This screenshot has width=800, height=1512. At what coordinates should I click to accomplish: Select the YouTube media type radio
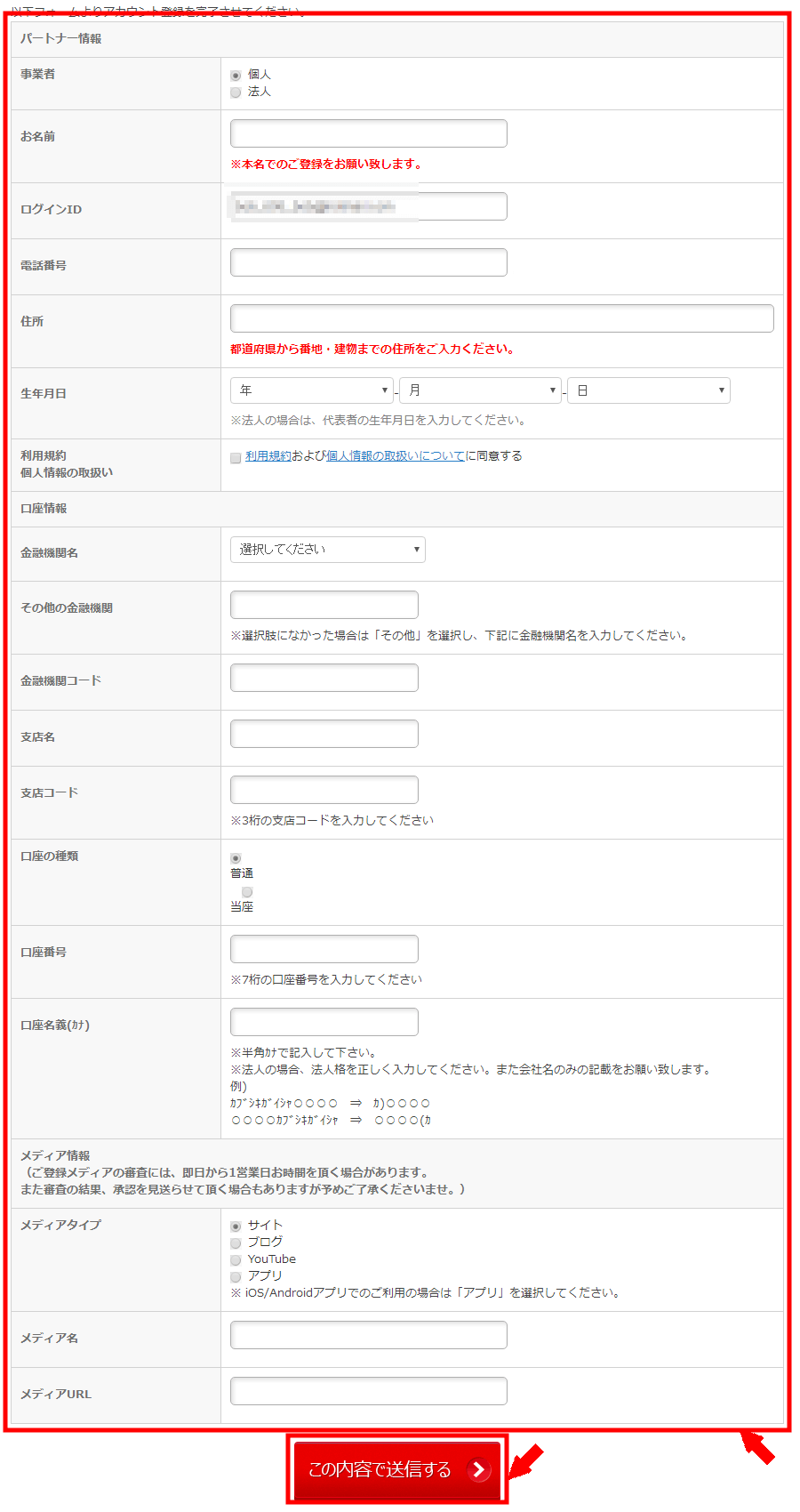click(236, 1260)
